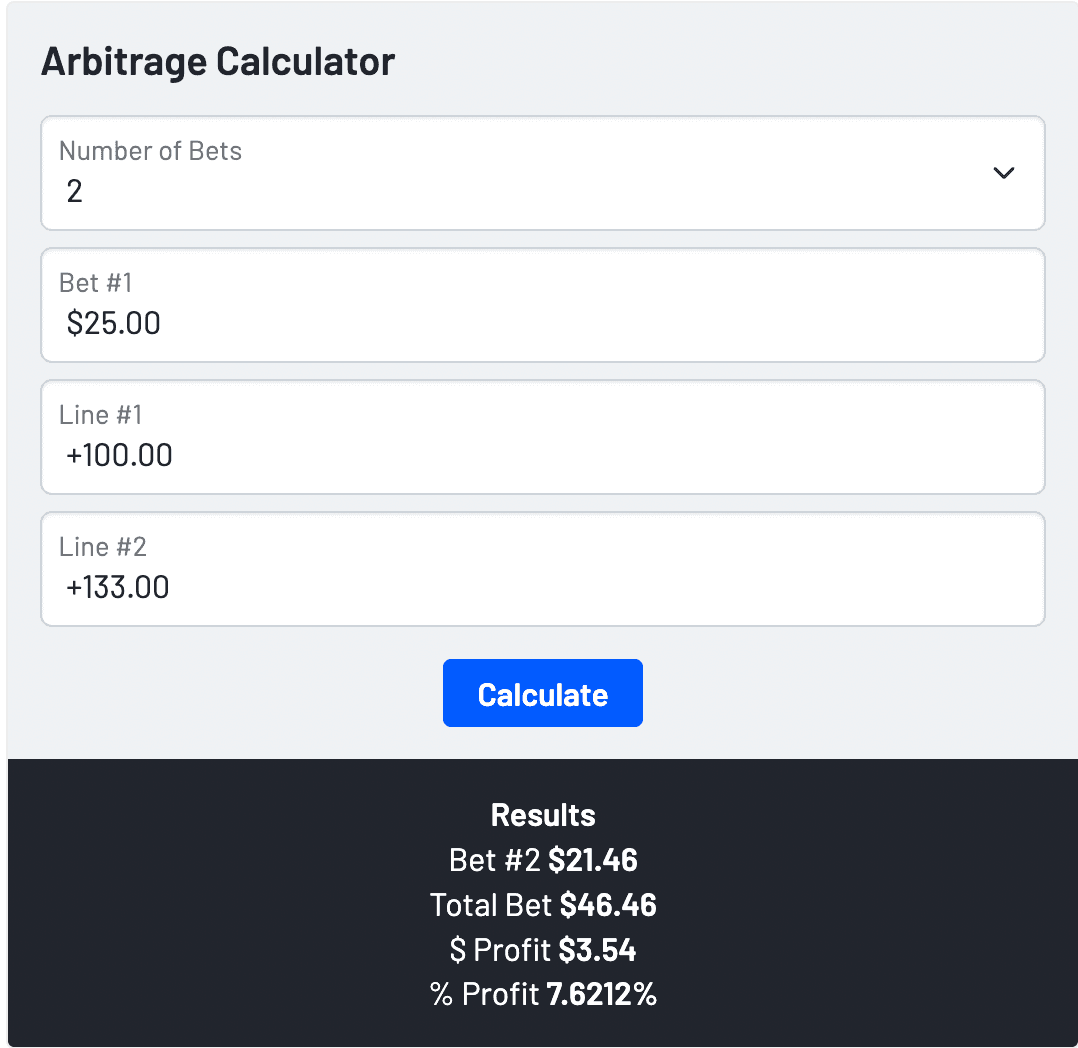
Task: Select the value 2 in bets dropdown
Action: pos(75,192)
